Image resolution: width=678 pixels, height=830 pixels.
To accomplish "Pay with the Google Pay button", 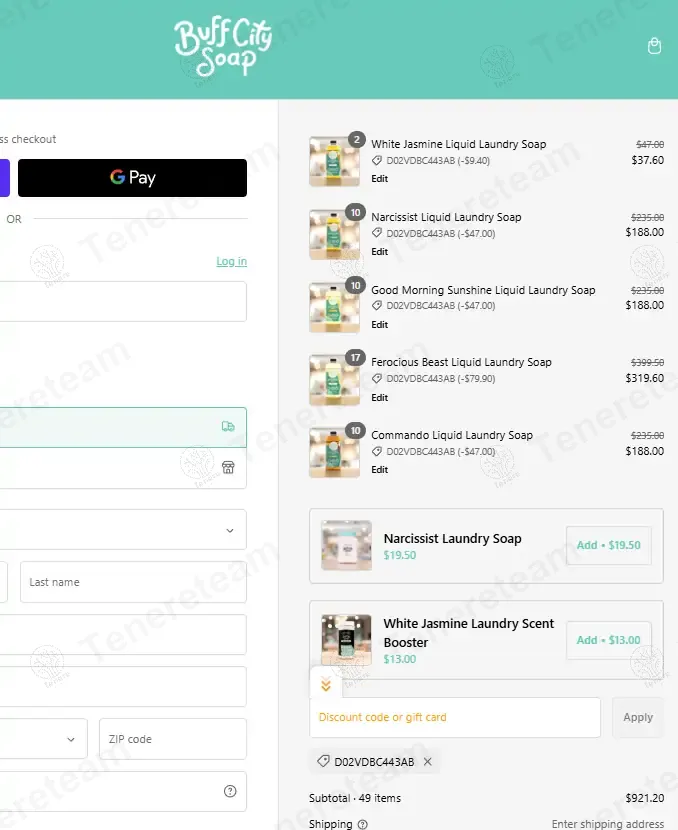I will 132,178.
